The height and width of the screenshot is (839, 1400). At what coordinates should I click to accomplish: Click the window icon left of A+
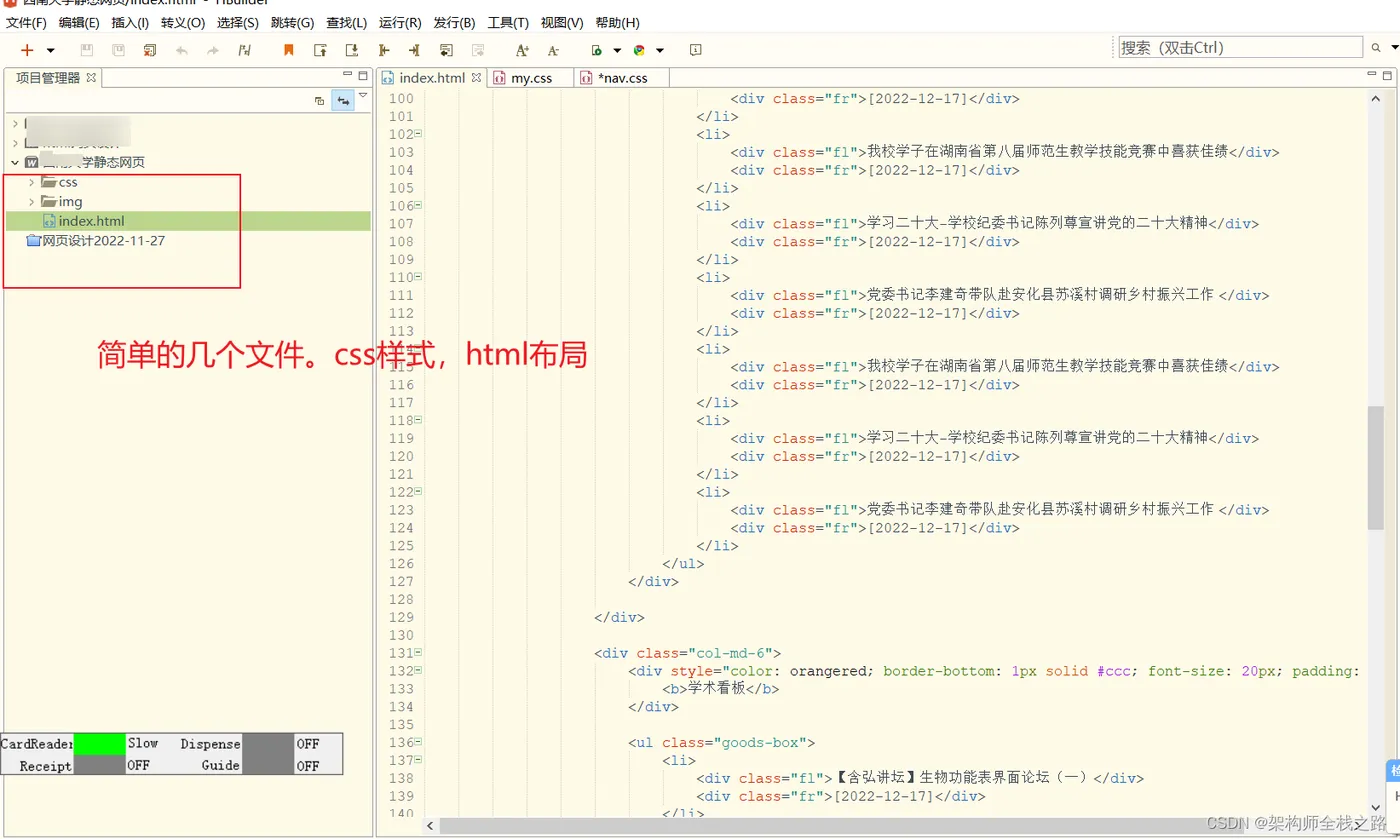pyautogui.click(x=446, y=50)
